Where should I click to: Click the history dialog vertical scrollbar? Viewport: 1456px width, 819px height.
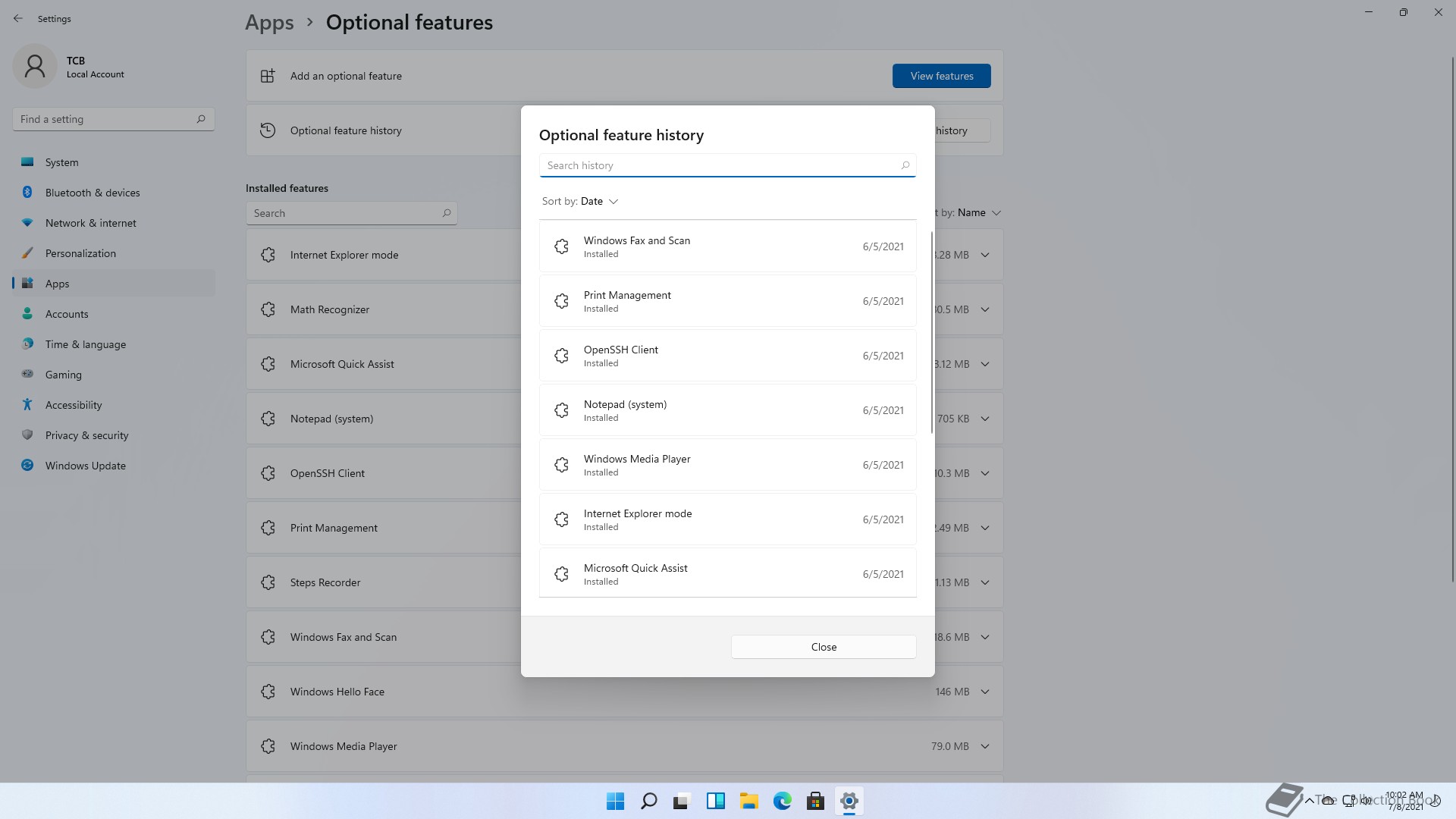pos(931,333)
